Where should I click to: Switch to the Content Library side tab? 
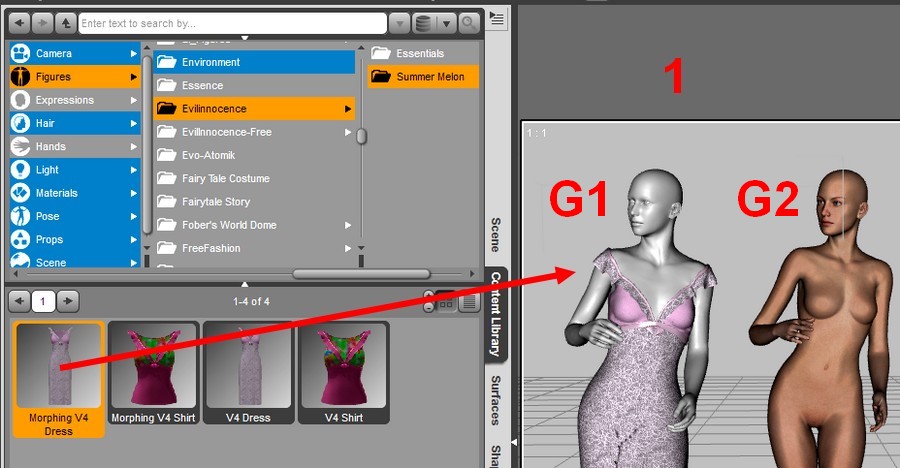[496, 315]
